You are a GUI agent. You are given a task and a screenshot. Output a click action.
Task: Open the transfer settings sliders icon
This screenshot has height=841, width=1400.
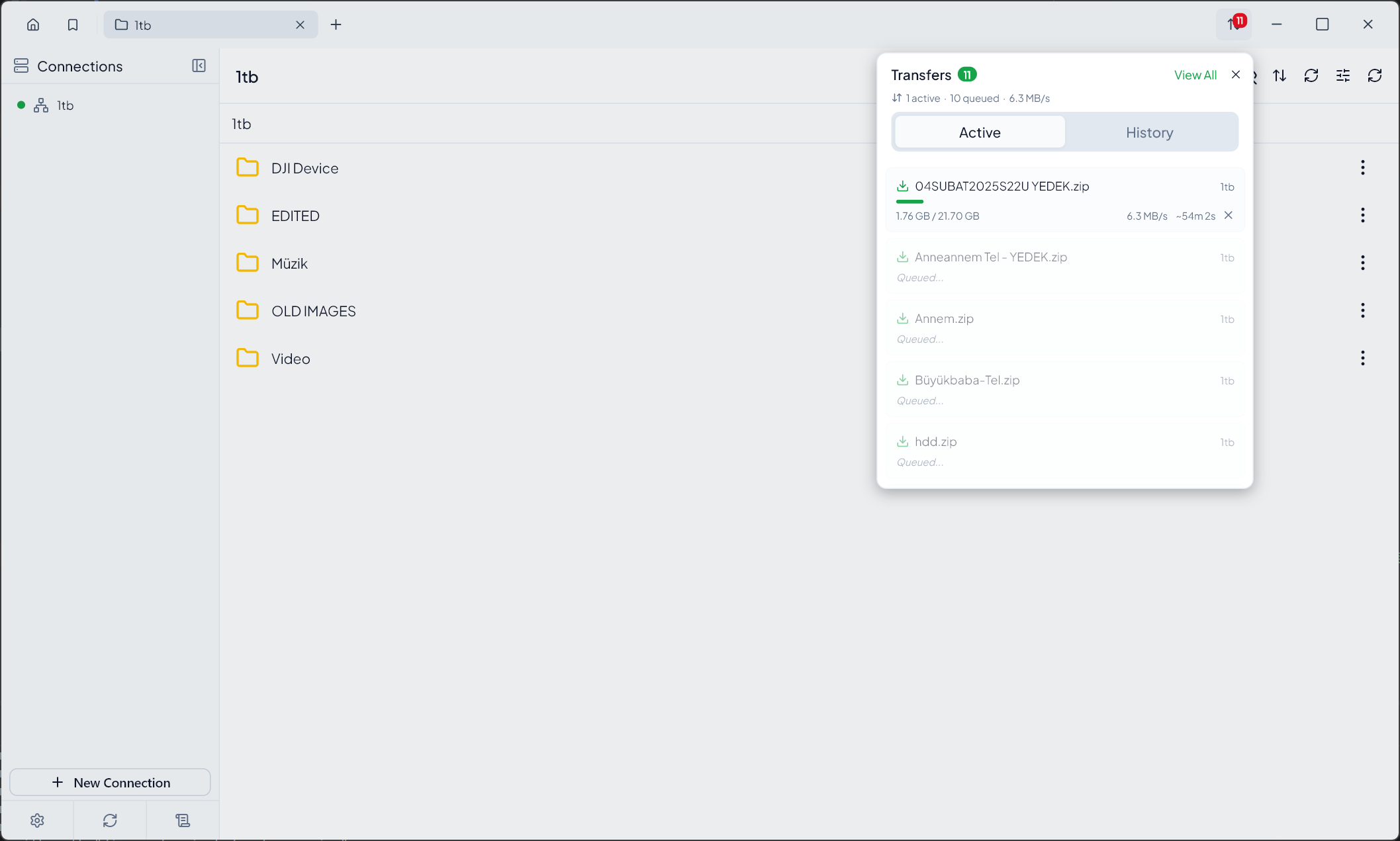[1343, 75]
